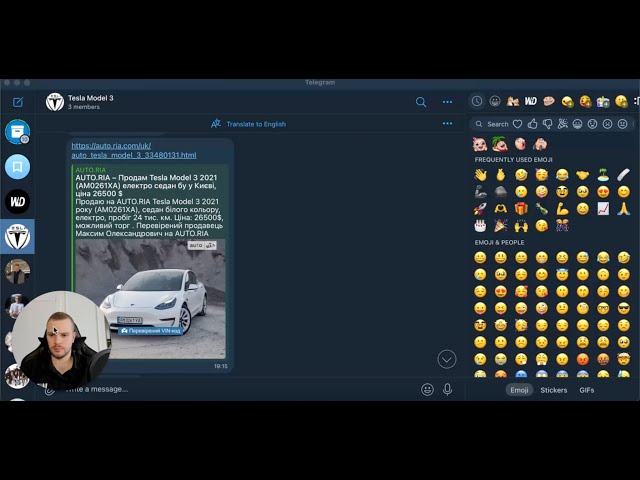The width and height of the screenshot is (640, 480).
Task: Search within the Tesla Model 3 chat
Action: (x=421, y=102)
